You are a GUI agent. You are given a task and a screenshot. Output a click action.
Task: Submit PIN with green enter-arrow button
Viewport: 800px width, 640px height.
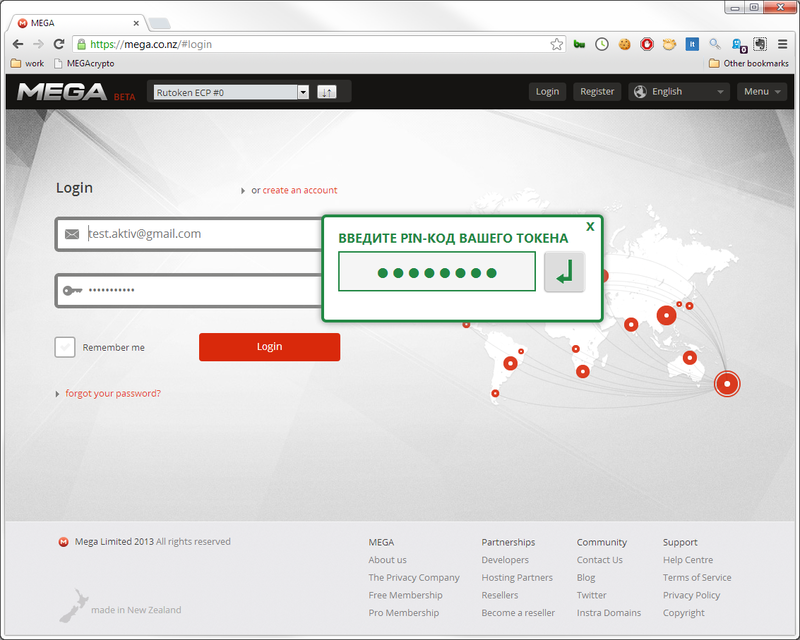pyautogui.click(x=564, y=272)
